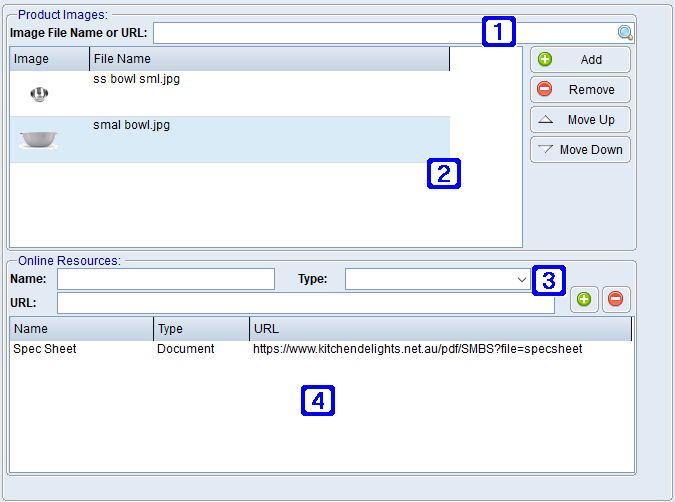Click into the online resource URL field

click(x=305, y=303)
